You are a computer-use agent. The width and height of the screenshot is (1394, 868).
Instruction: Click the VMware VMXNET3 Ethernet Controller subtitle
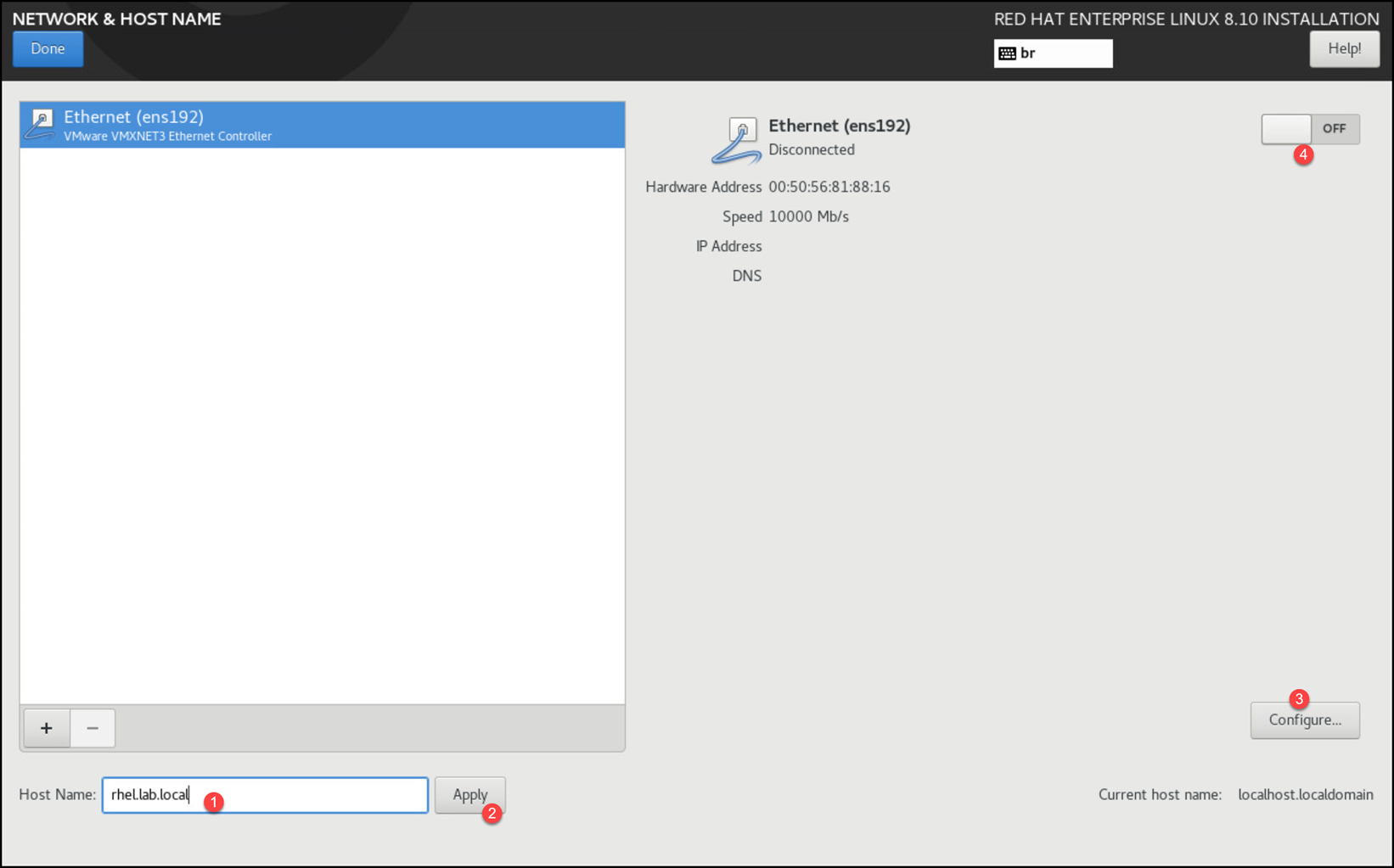(167, 136)
